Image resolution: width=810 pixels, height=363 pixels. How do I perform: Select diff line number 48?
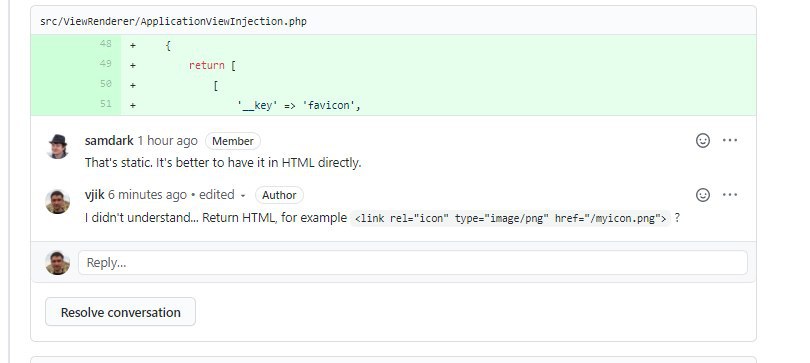point(105,44)
